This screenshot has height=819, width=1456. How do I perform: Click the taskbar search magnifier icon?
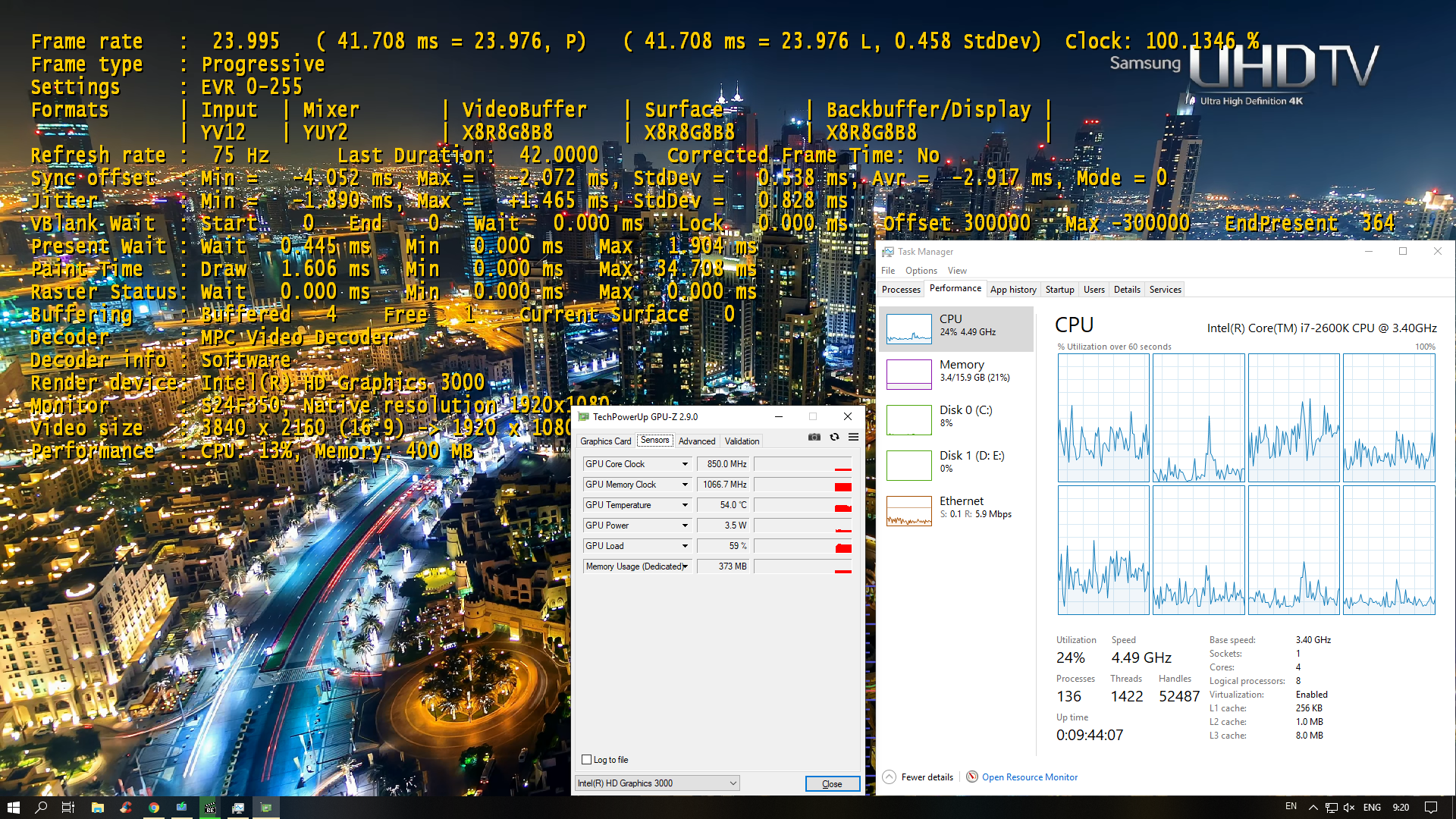point(41,808)
